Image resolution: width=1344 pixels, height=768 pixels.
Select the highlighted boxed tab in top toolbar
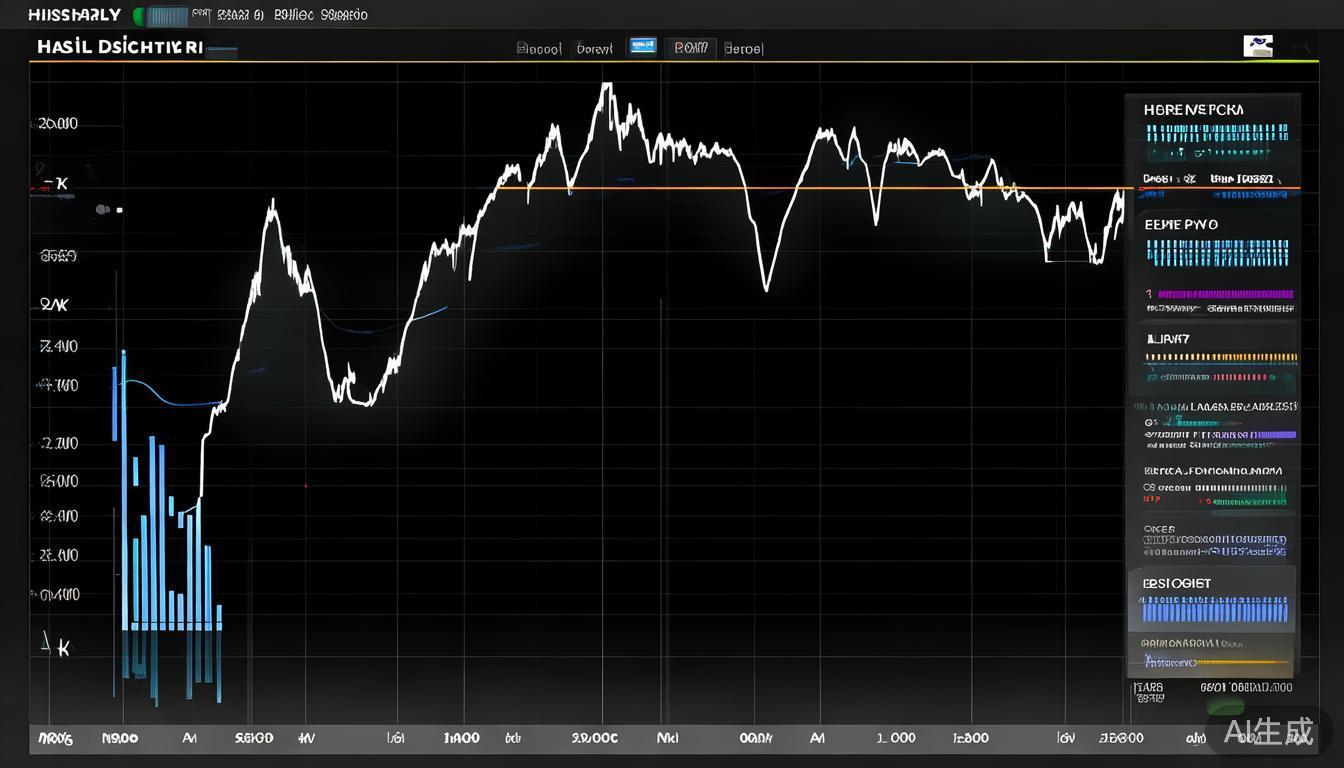tap(691, 47)
